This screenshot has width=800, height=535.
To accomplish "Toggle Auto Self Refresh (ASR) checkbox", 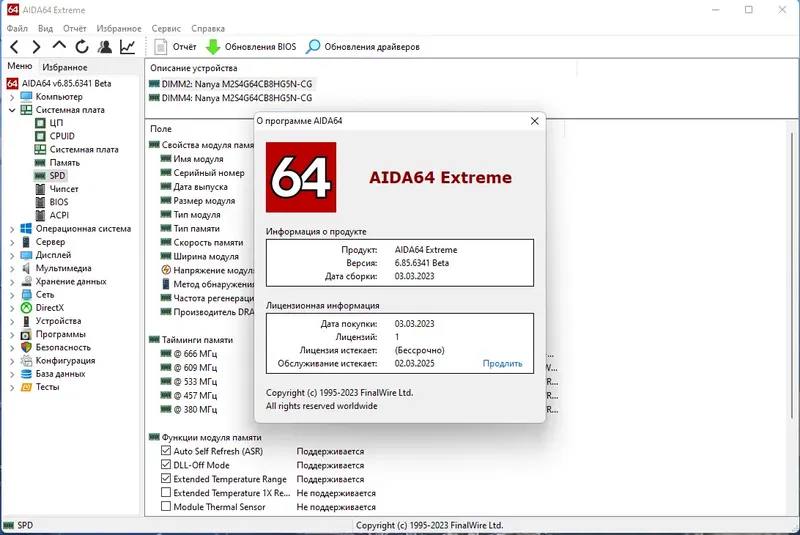I will [x=166, y=451].
